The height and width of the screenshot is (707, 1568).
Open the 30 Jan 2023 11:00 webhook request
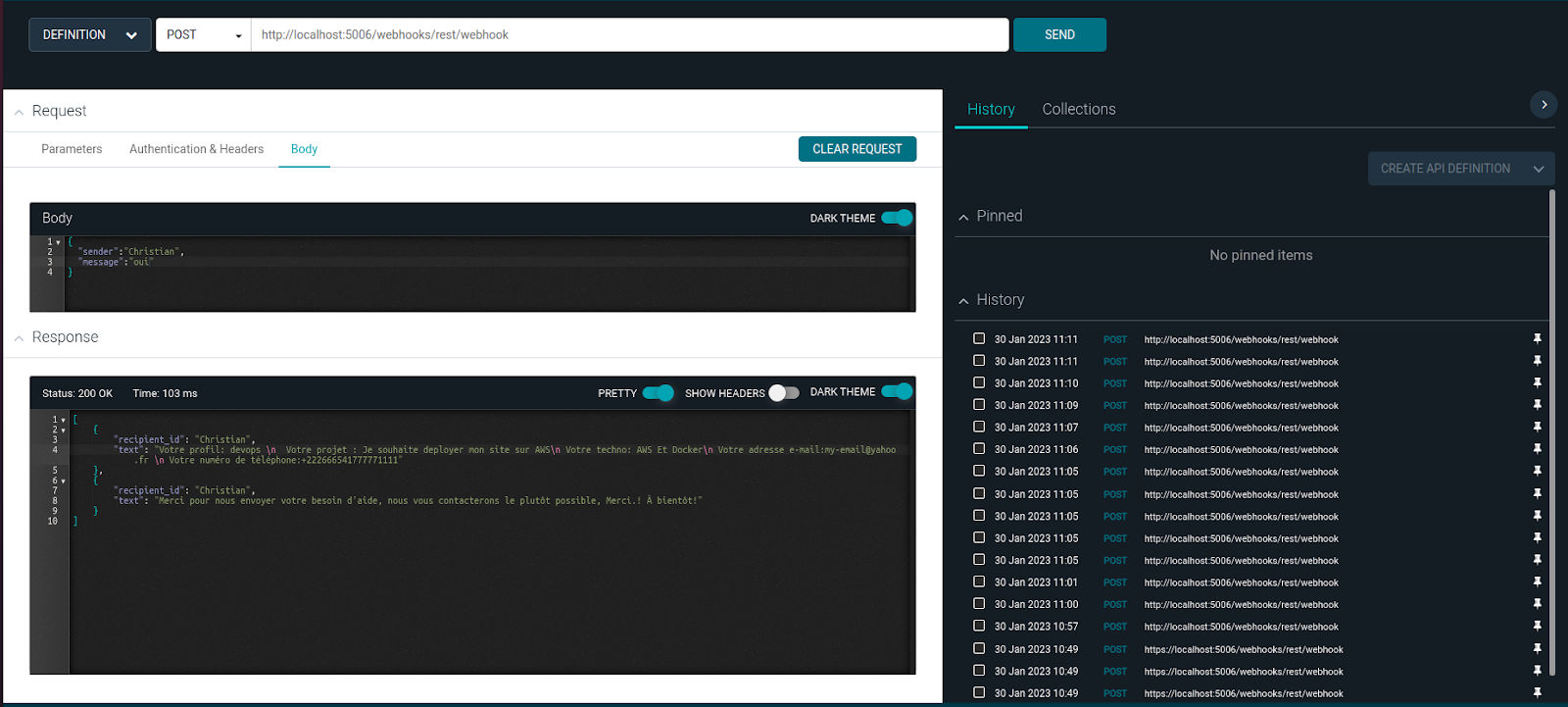1241,605
